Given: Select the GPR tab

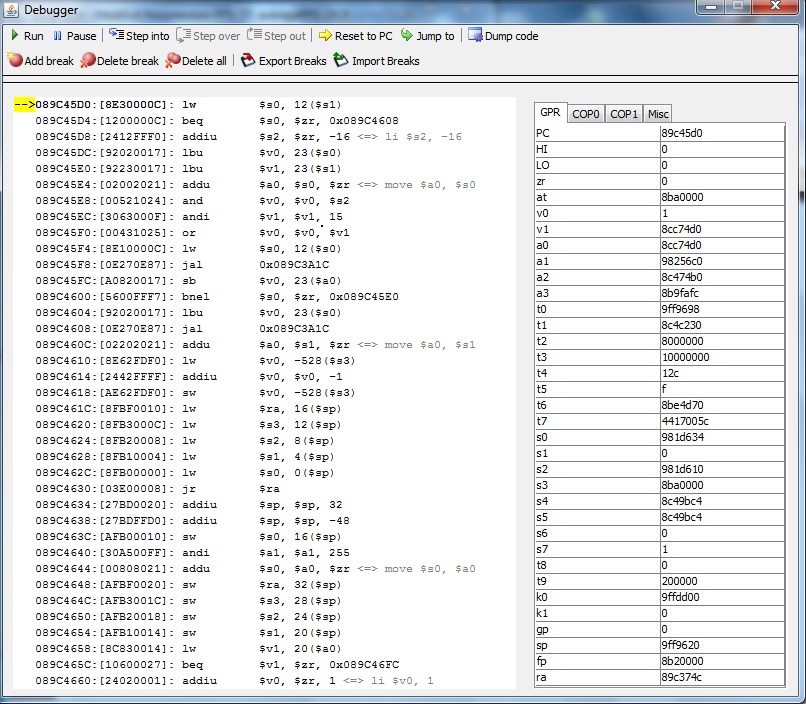Looking at the screenshot, I should (x=550, y=113).
